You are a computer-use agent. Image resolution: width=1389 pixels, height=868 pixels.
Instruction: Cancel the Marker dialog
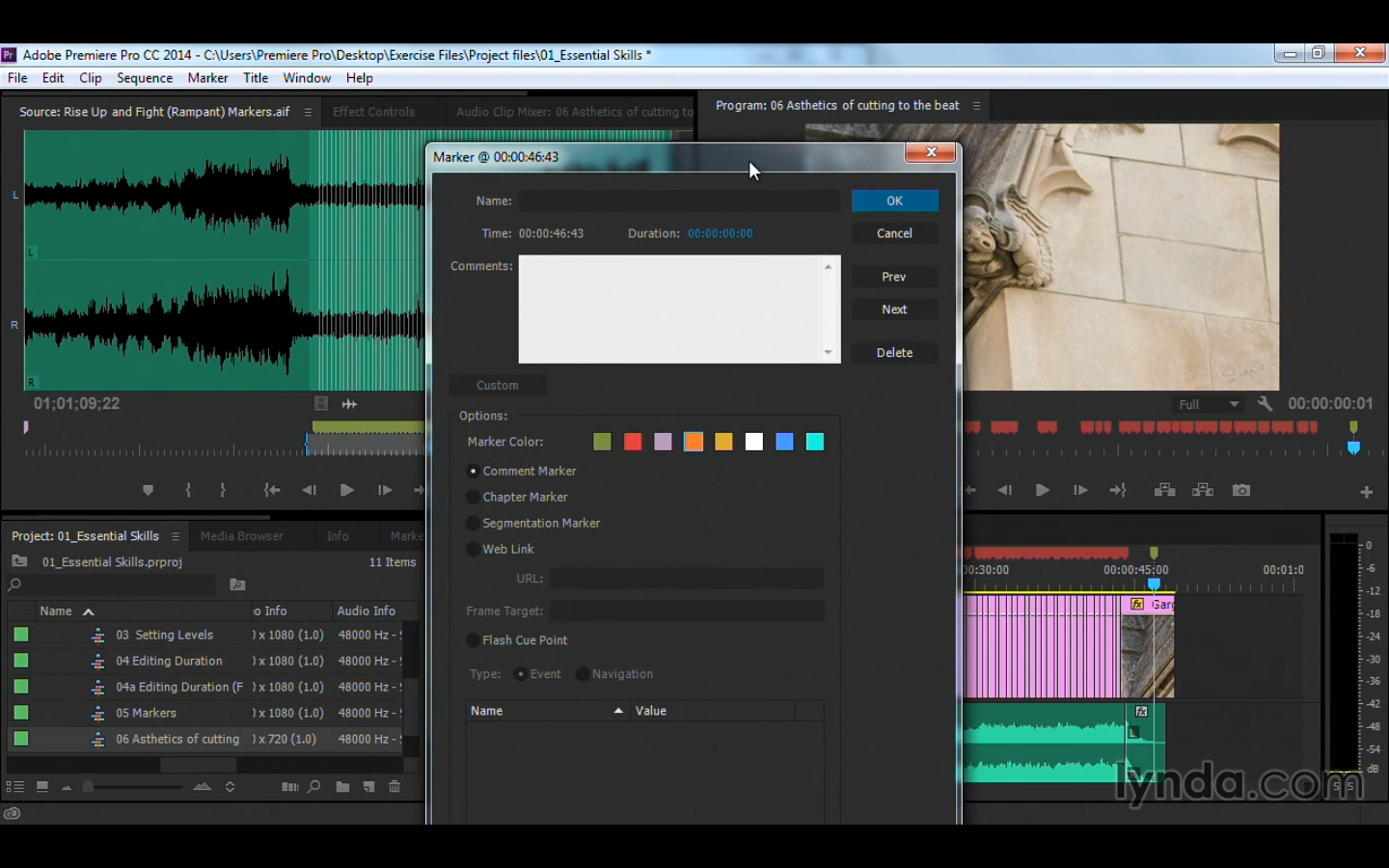coord(895,233)
